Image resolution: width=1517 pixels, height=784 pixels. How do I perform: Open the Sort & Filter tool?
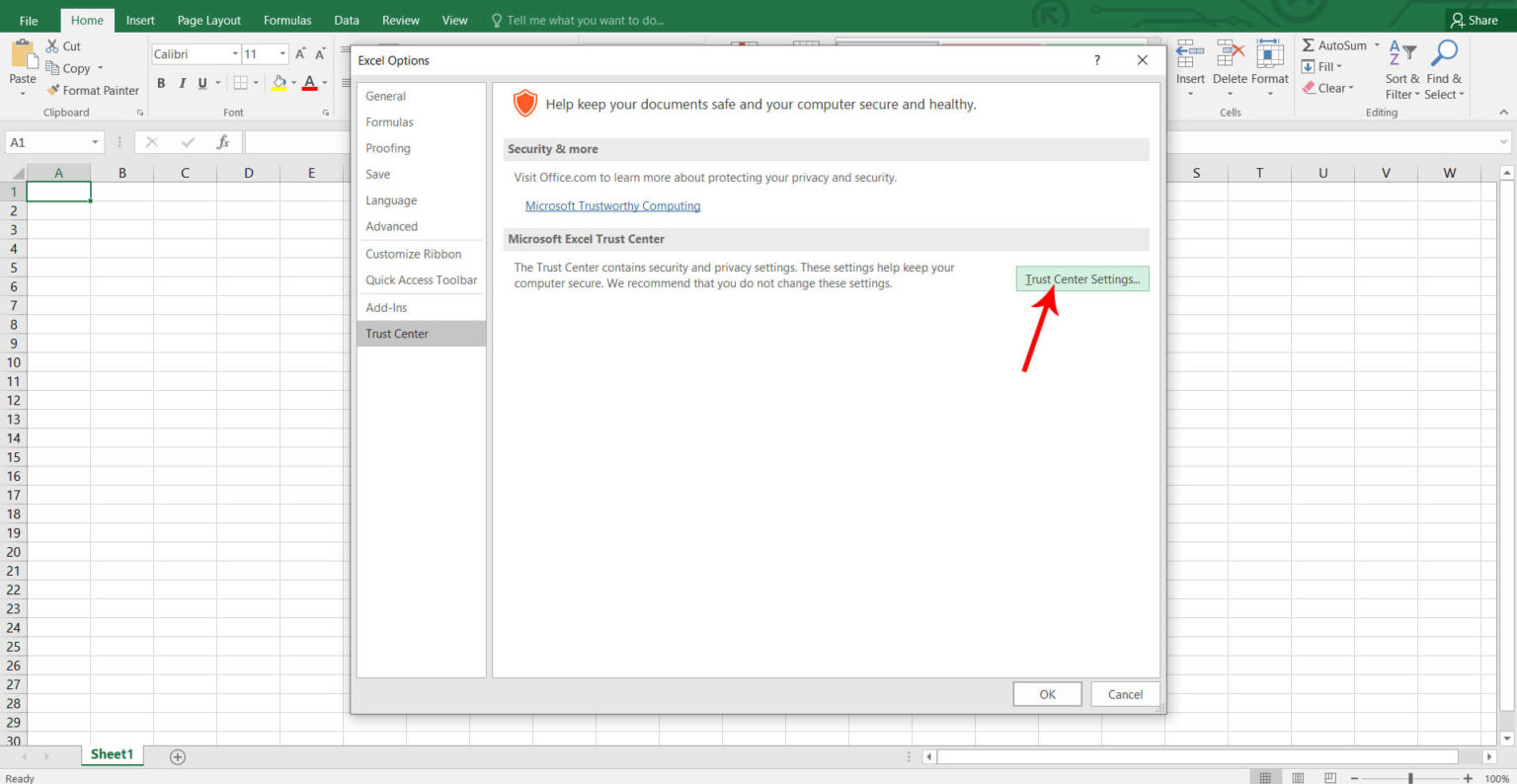click(x=1402, y=69)
